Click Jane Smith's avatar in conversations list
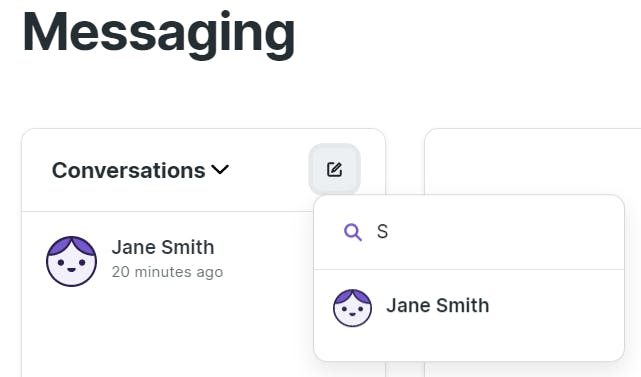Screen dimensions: 641x377 point(72,261)
